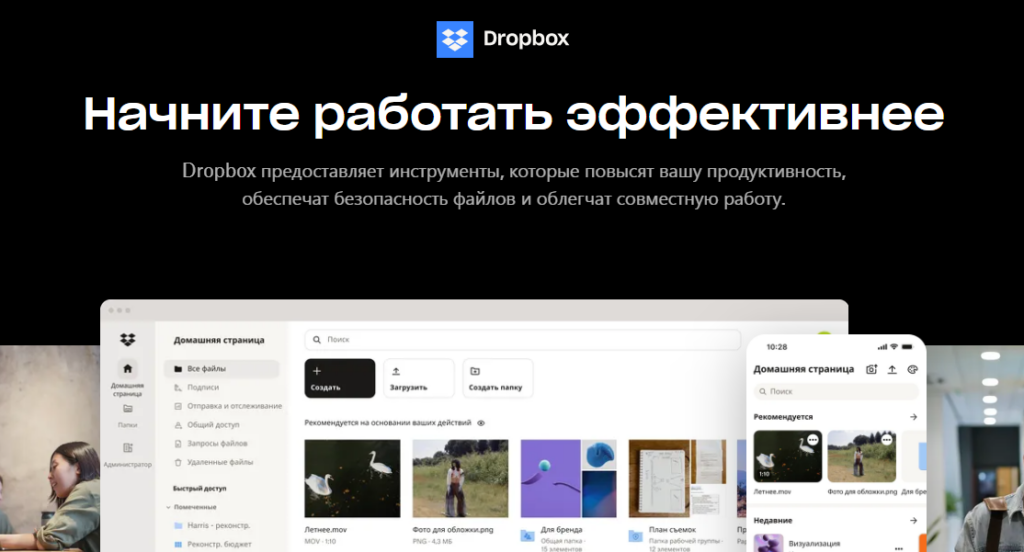Click the signature icon beside Подписи

[x=178, y=387]
